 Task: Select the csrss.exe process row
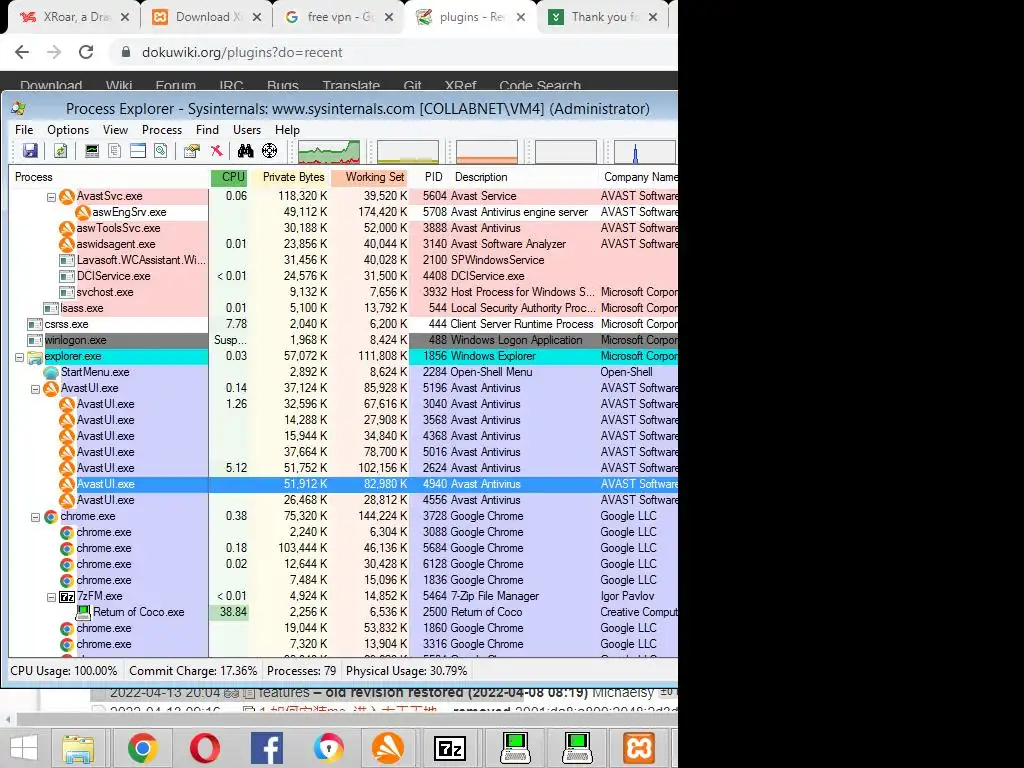(343, 325)
